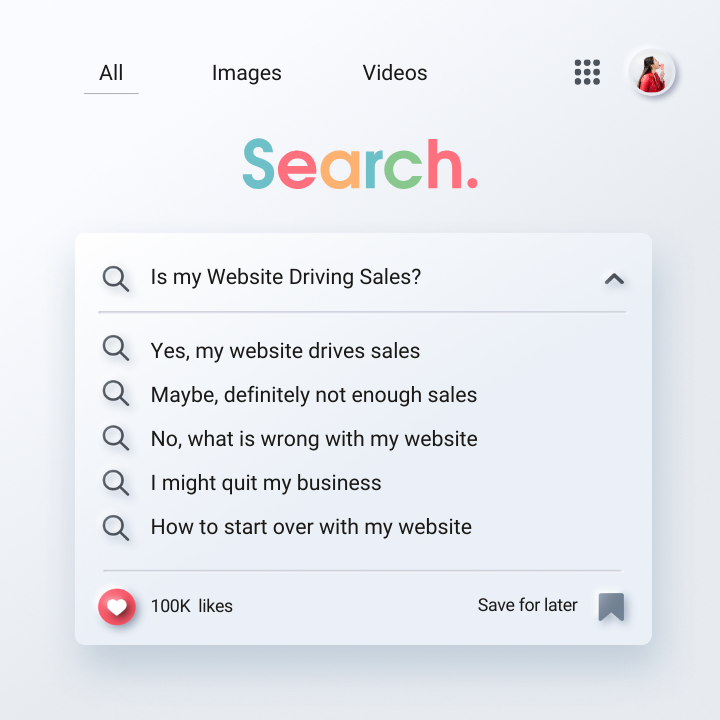The image size is (720, 720).
Task: Click the 'Save for later' text
Action: (x=527, y=605)
